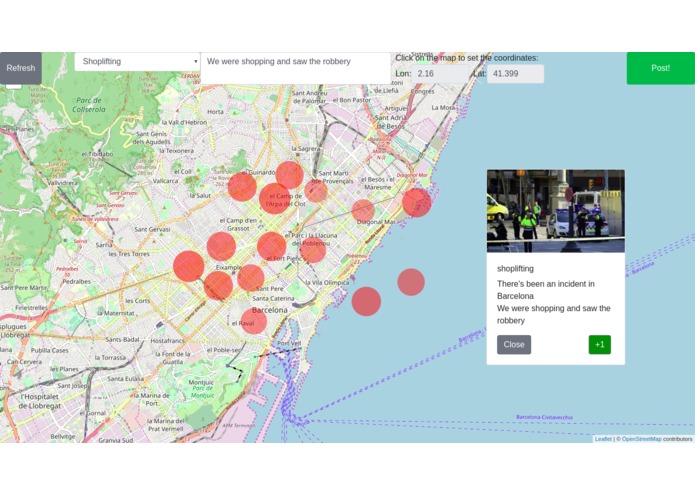Open the incident police photo thumbnail
The height and width of the screenshot is (494, 695).
[556, 211]
